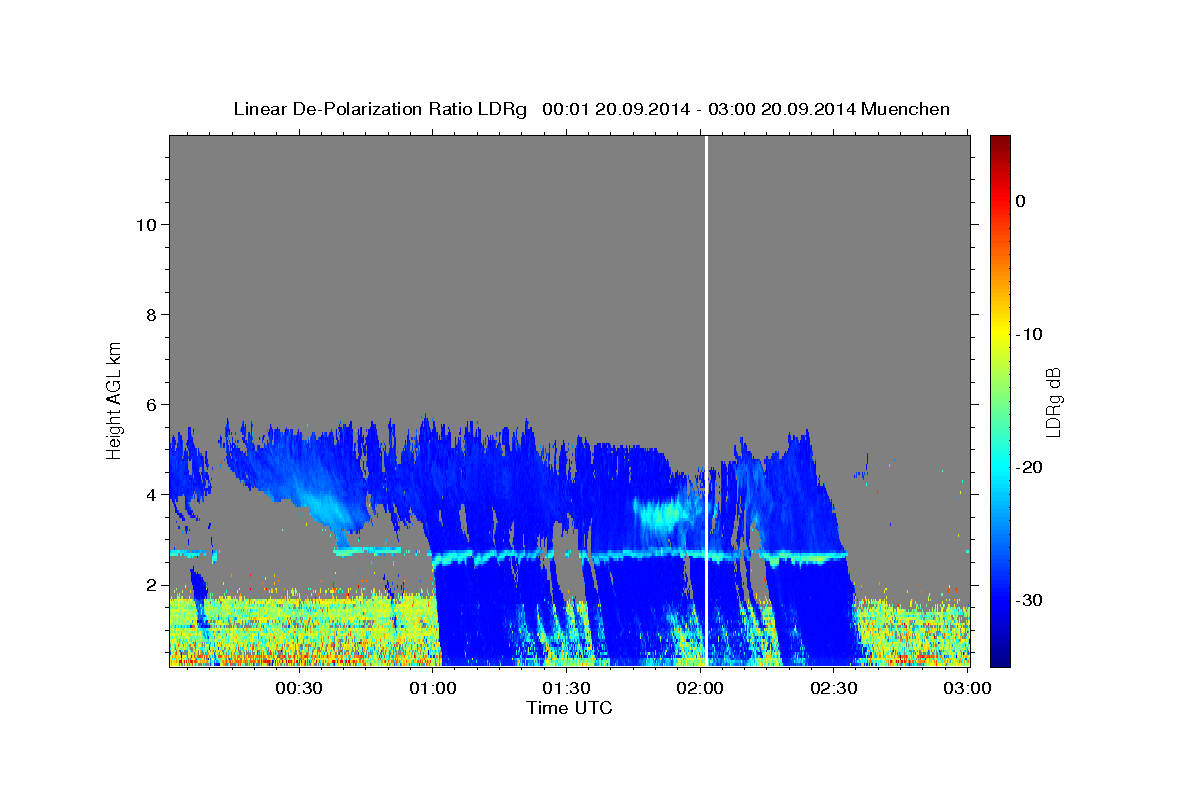Image resolution: width=1200 pixels, height=800 pixels.
Task: Click the 'LDRg dB' colorbar label
Action: (1052, 402)
